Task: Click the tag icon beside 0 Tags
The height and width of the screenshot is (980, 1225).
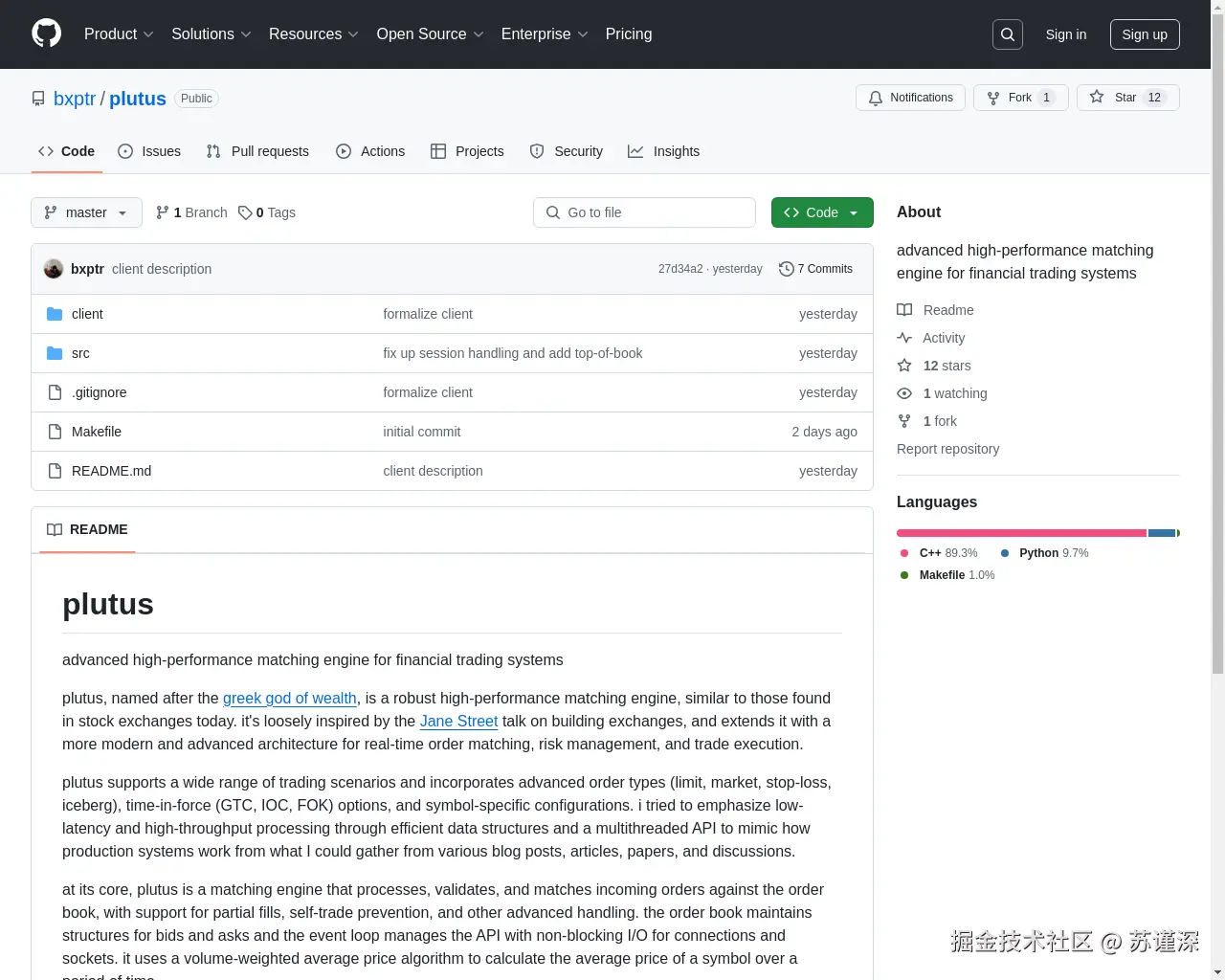Action: pos(245,212)
